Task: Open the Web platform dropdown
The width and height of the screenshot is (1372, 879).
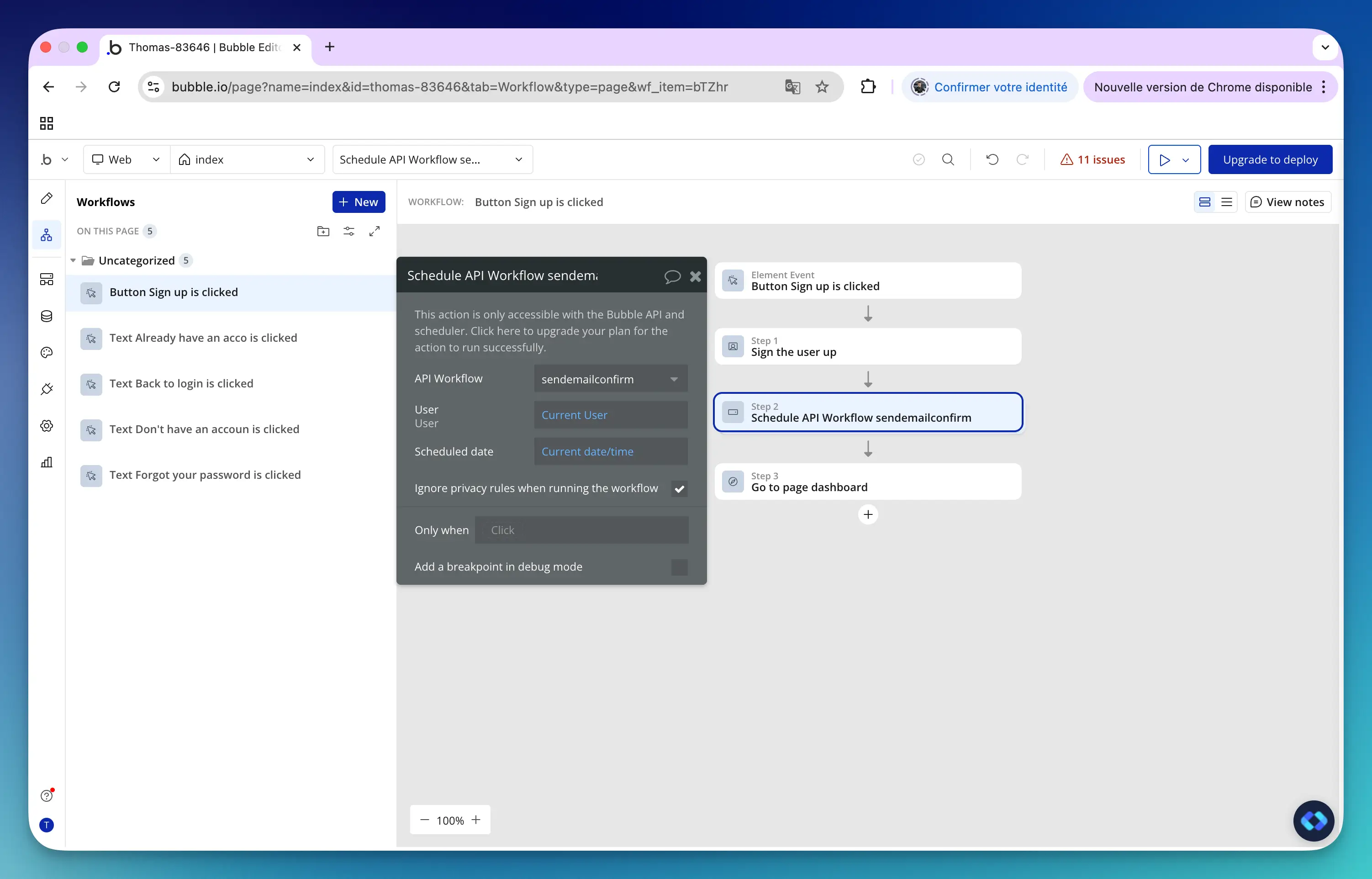Action: 127,159
